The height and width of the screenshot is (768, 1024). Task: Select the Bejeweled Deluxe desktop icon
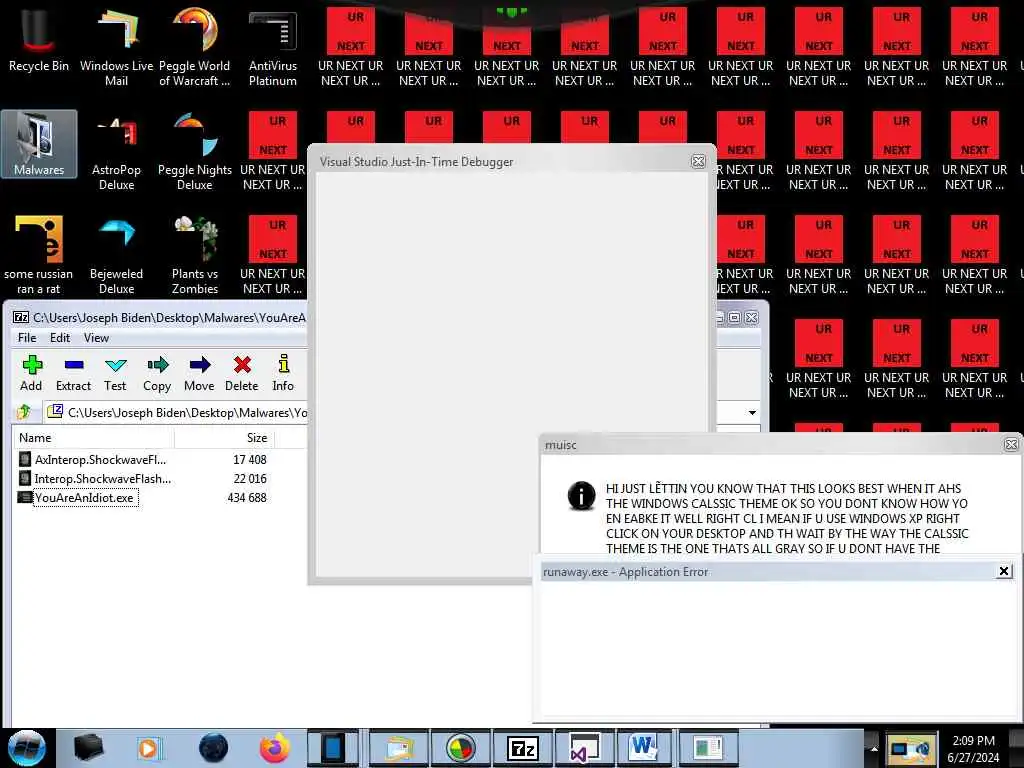pos(116,255)
